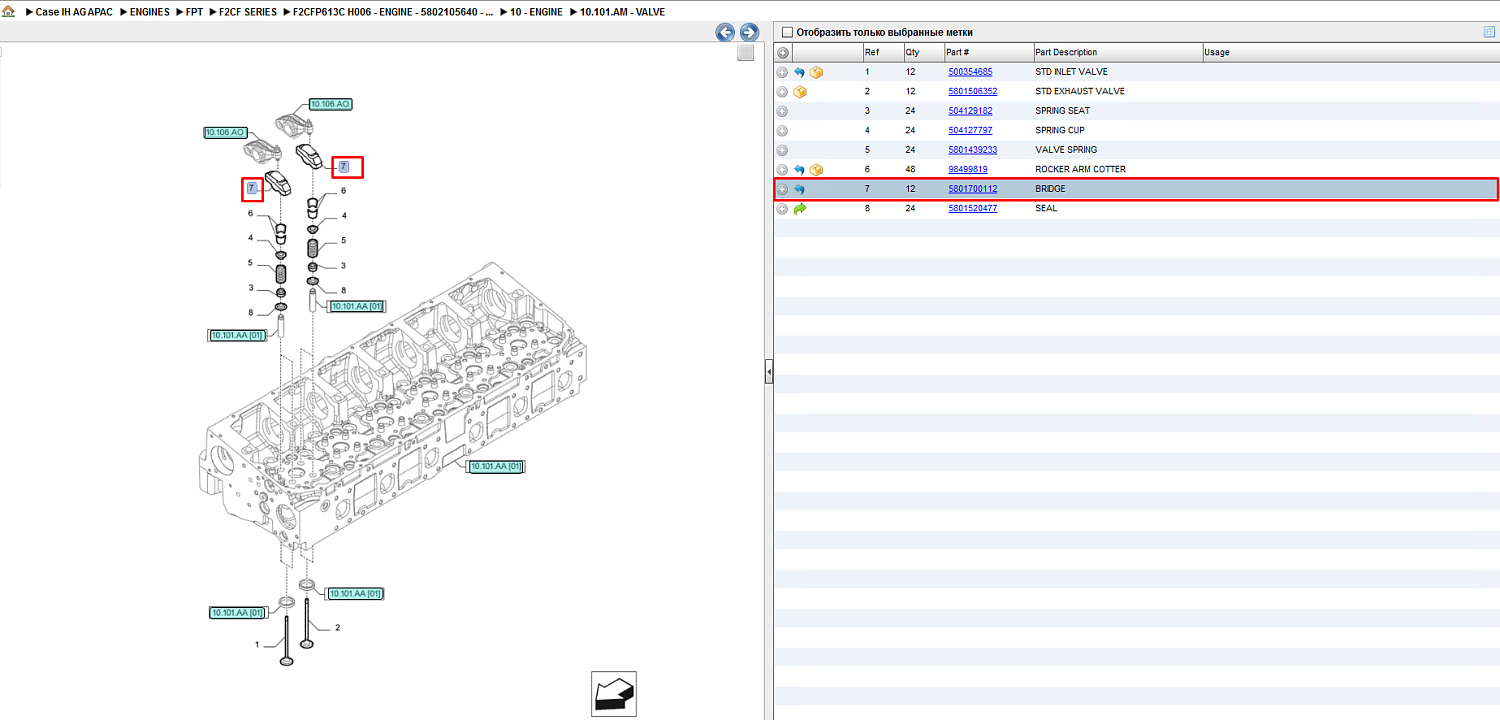This screenshot has width=1500, height=720.
Task: Open part number 5801700112 link
Action: pos(973,189)
